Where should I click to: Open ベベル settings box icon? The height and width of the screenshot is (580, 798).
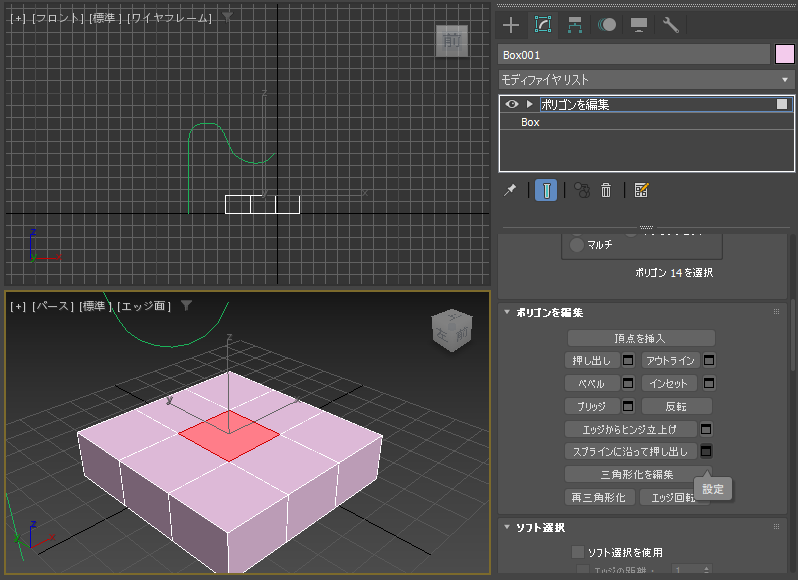point(628,383)
